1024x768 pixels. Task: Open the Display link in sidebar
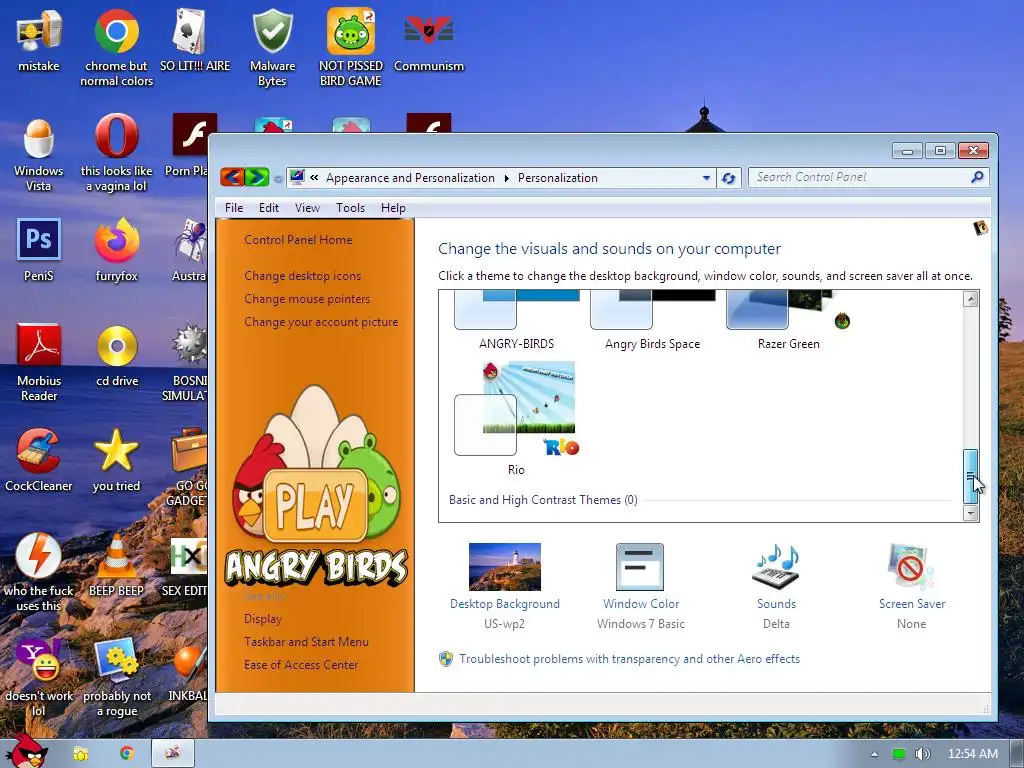point(263,618)
